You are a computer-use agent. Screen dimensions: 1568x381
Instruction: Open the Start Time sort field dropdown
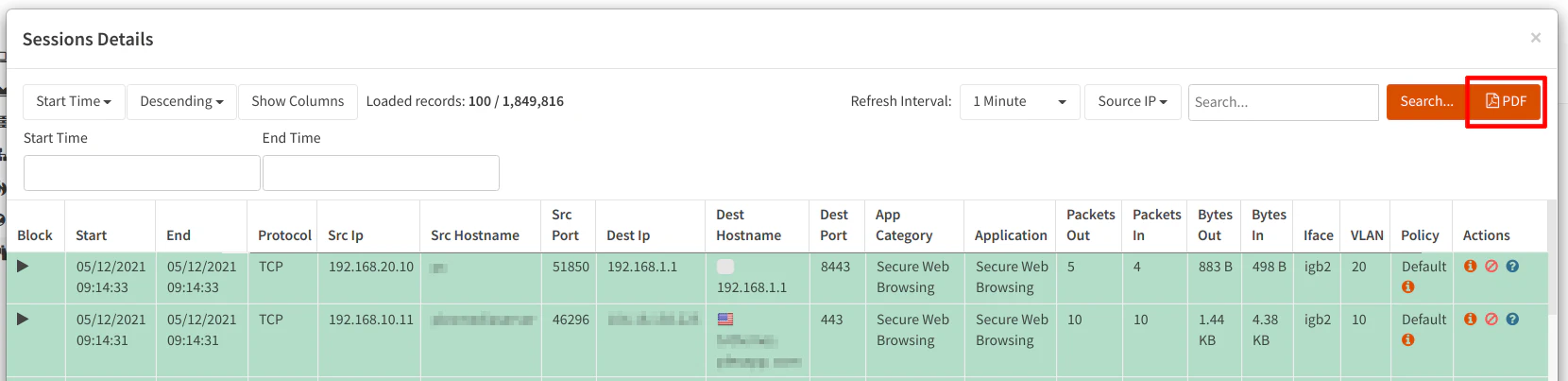tap(74, 101)
